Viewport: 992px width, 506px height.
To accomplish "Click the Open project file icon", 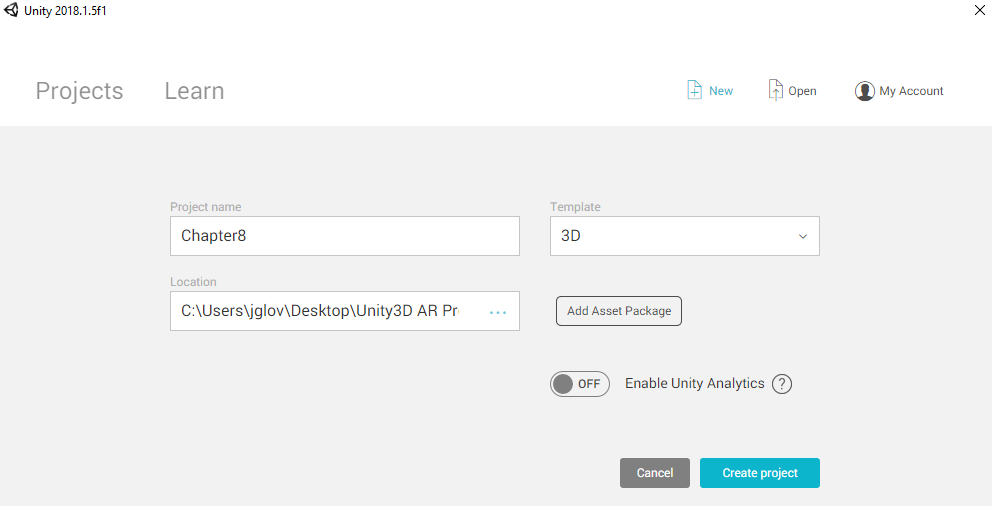I will coord(775,90).
